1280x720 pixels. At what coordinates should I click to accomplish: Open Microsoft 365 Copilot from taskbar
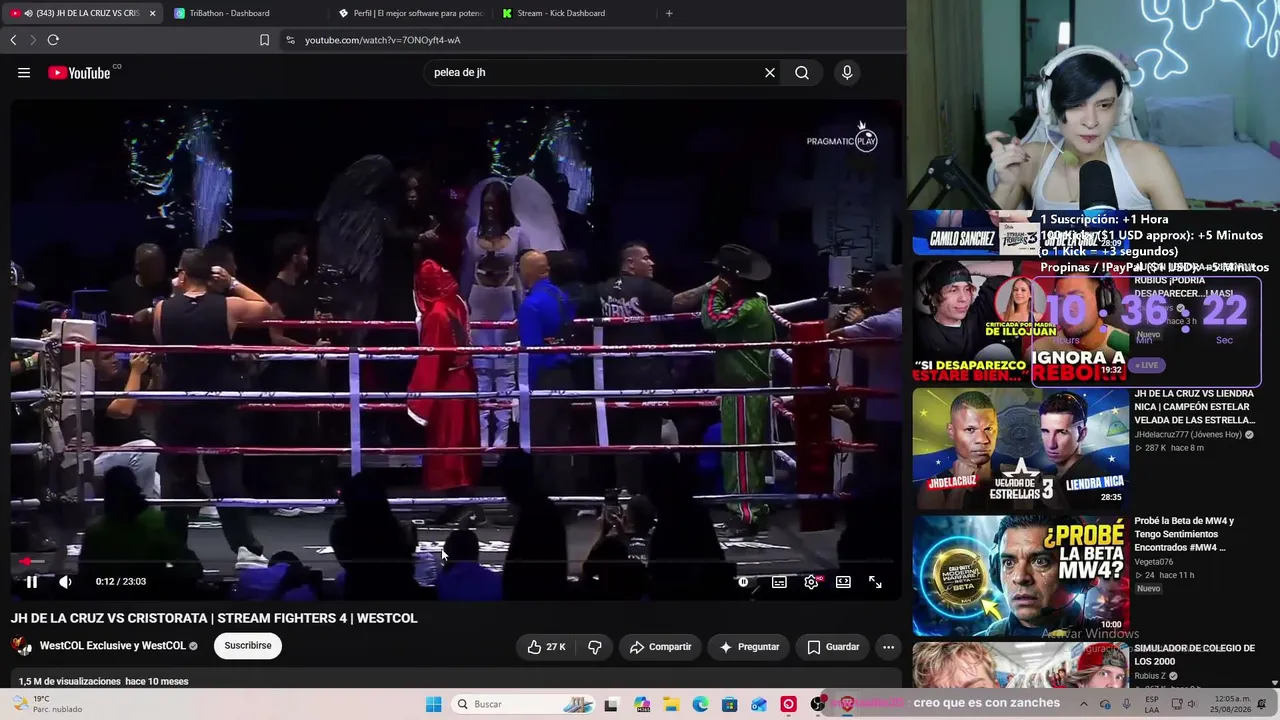642,704
